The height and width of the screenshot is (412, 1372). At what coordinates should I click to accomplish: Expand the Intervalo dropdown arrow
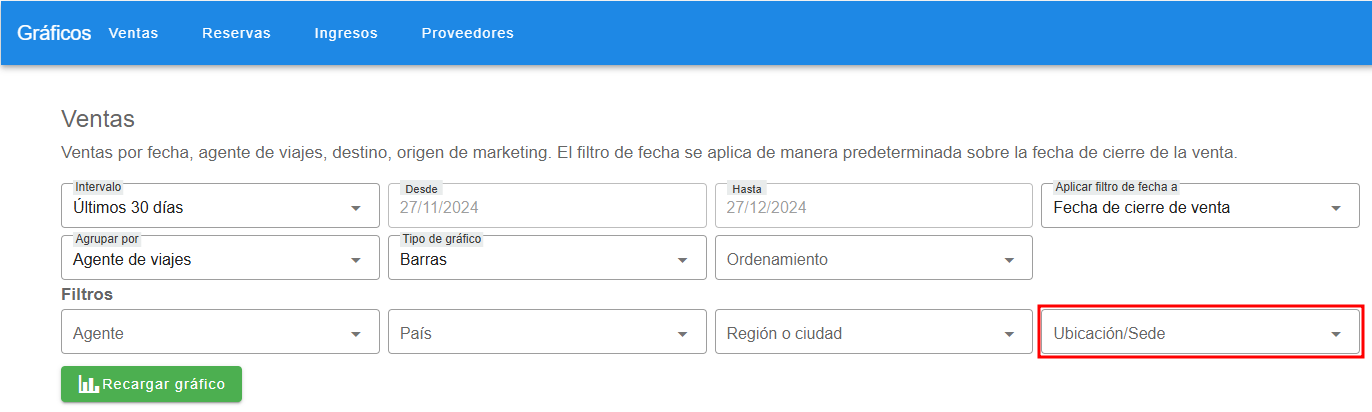(x=356, y=208)
